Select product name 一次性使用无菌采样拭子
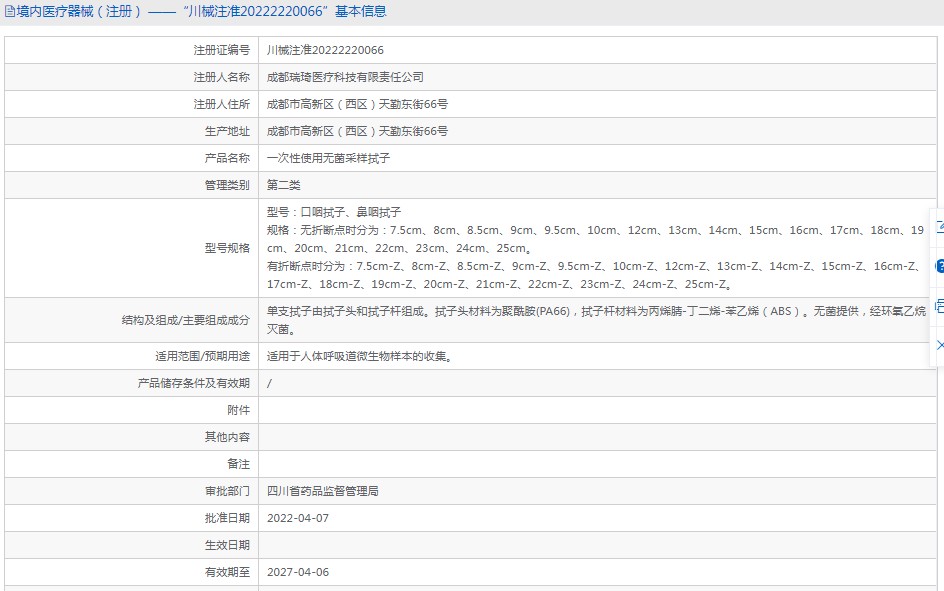The image size is (944, 591). (328, 158)
